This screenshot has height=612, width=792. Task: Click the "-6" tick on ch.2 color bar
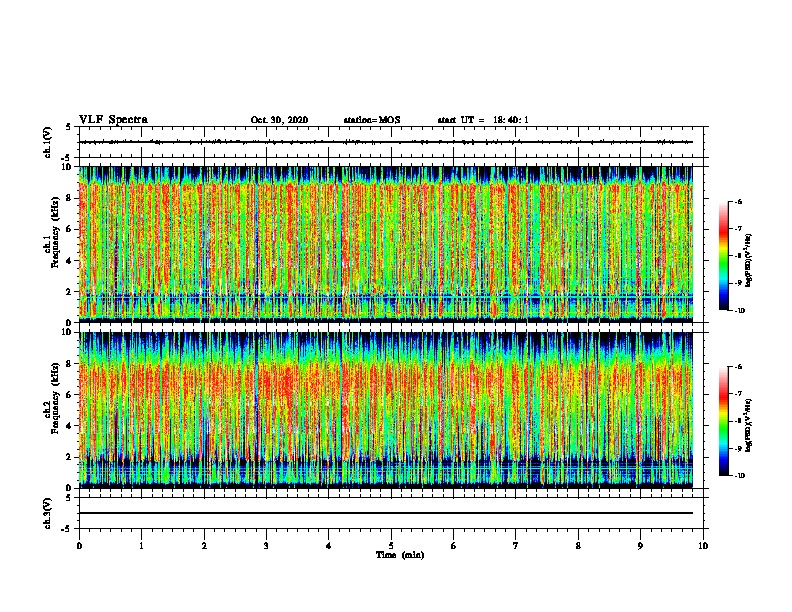pos(739,367)
